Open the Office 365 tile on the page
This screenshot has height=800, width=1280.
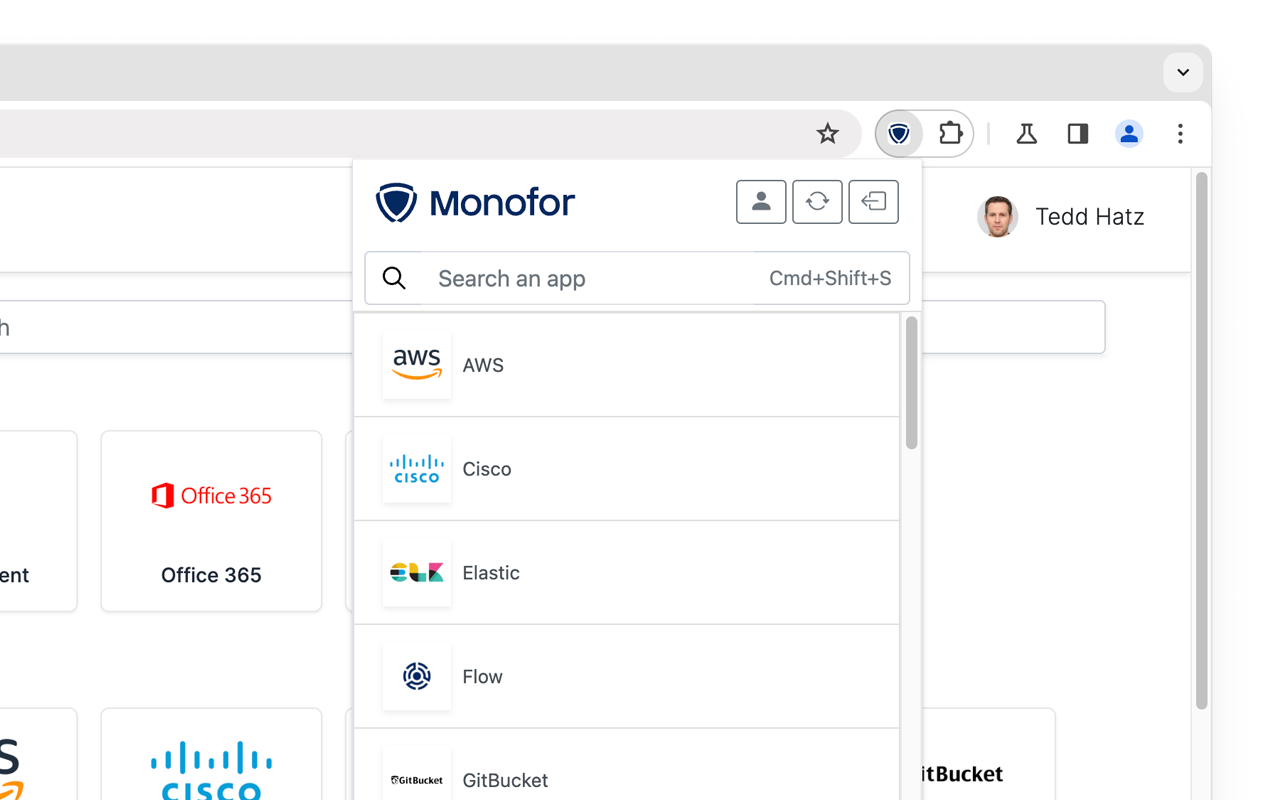211,520
